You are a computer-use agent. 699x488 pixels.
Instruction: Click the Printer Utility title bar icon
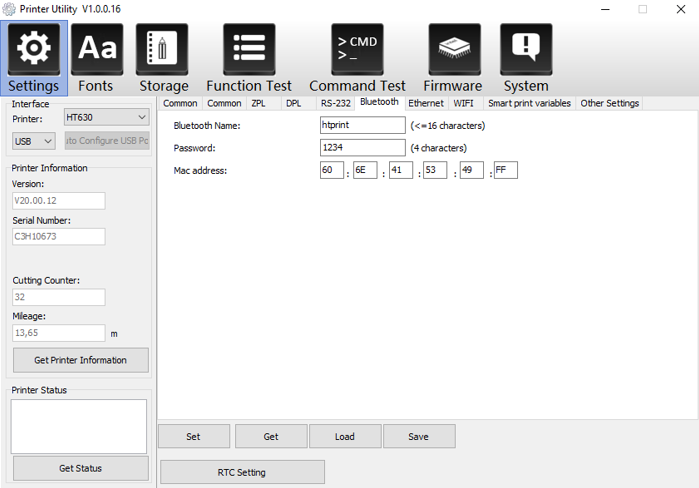point(9,9)
